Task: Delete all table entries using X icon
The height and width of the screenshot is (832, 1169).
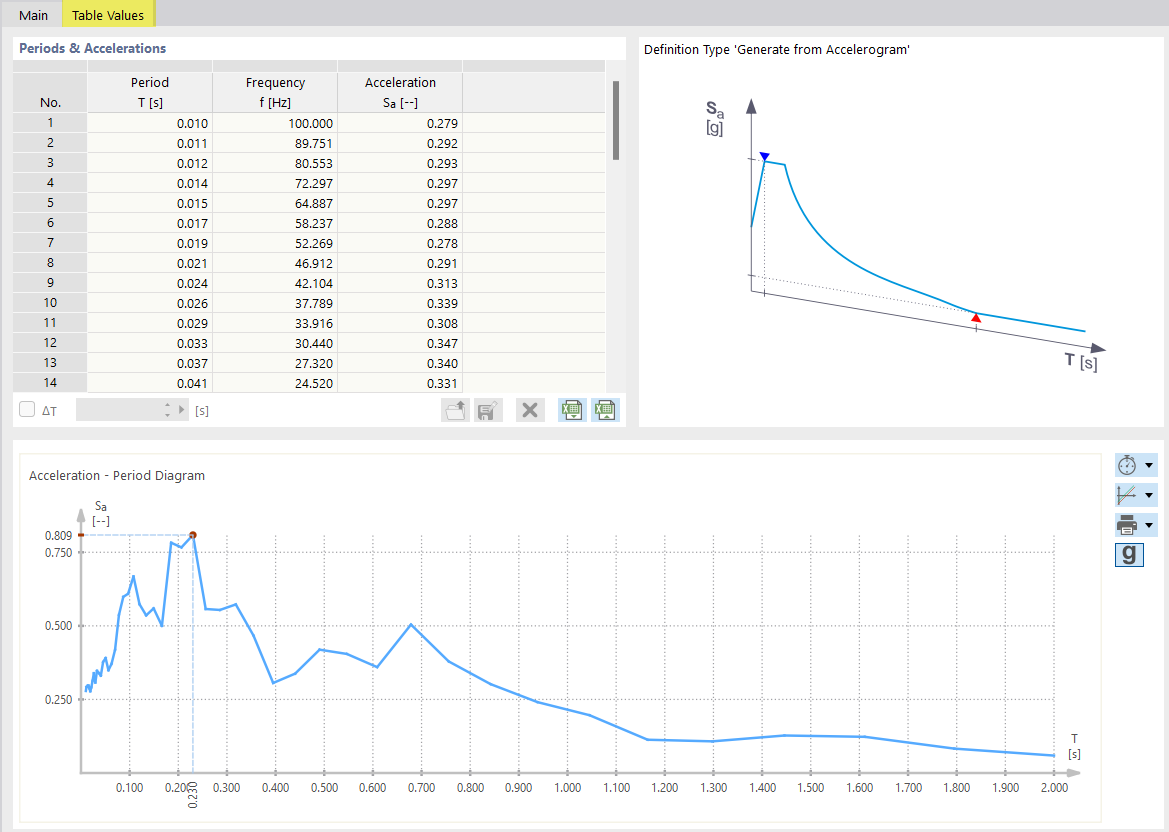Action: [530, 409]
